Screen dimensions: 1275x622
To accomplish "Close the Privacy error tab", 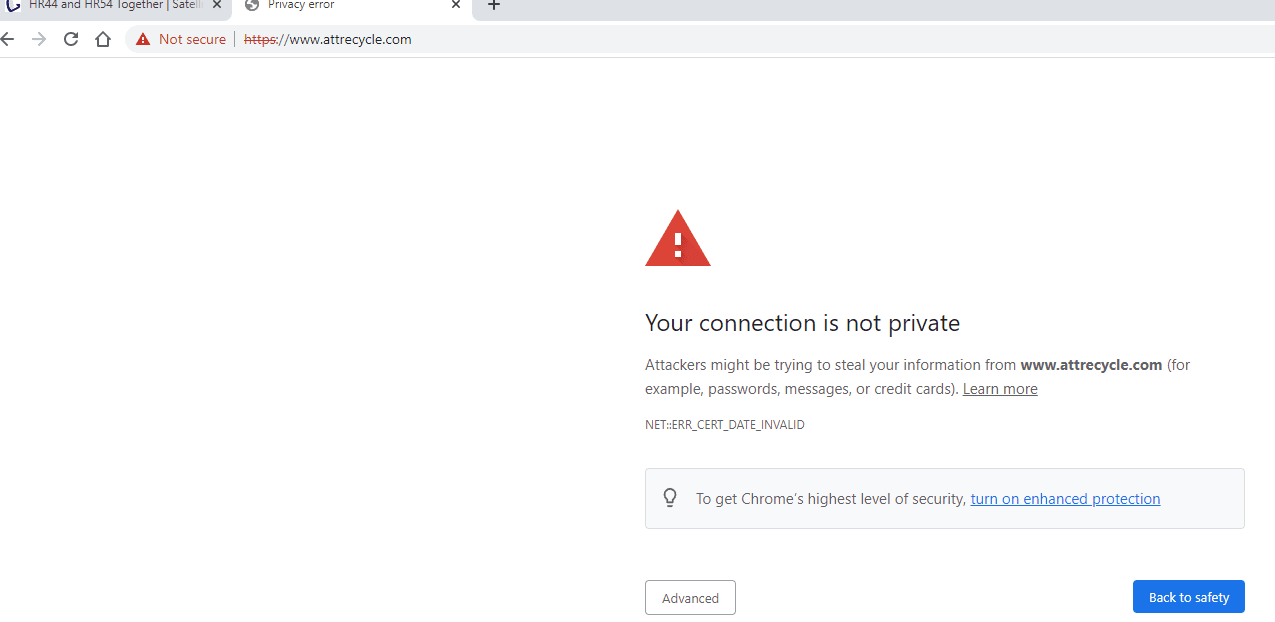I will pyautogui.click(x=456, y=5).
